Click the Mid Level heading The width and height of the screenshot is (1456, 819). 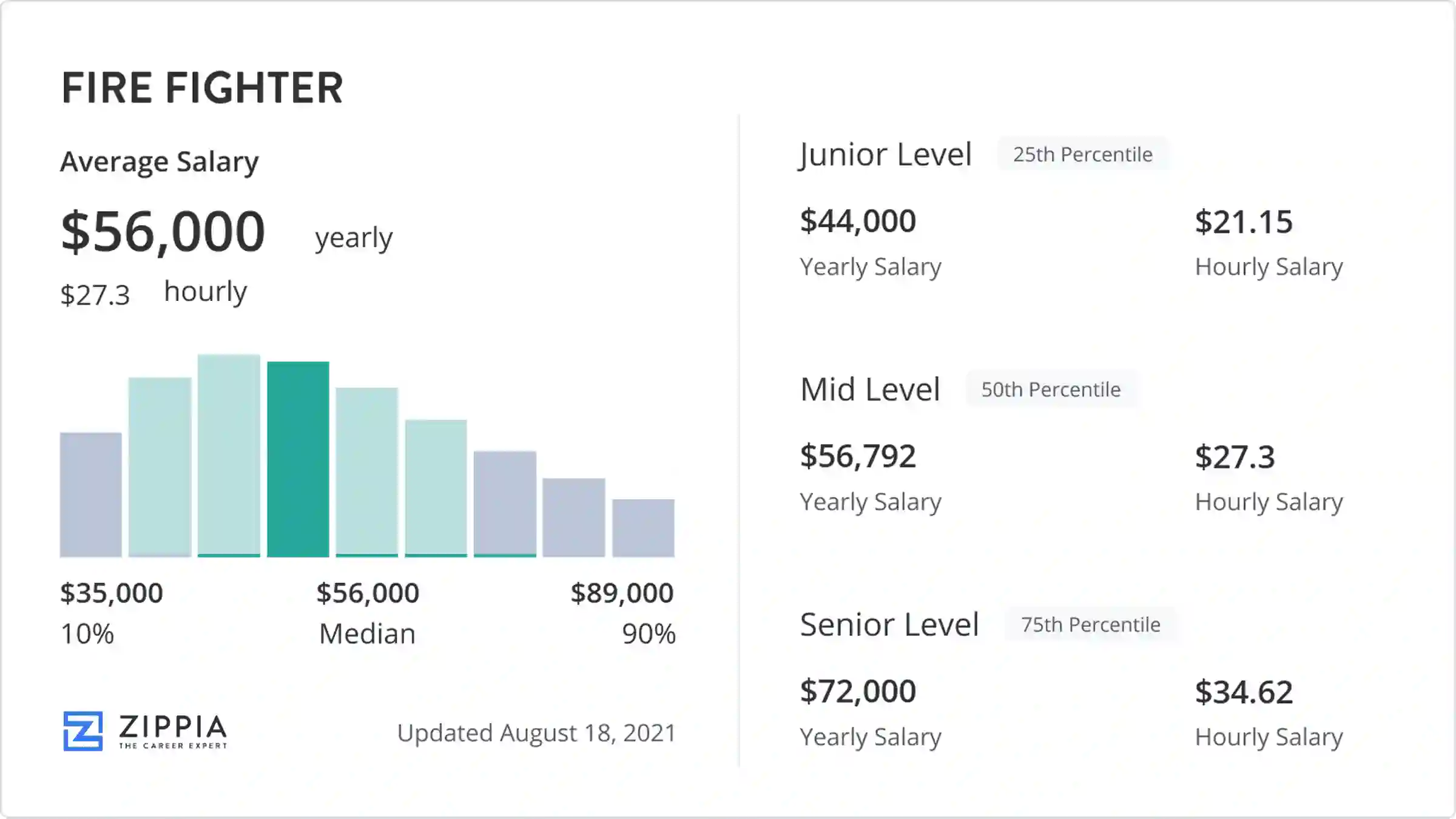click(870, 389)
